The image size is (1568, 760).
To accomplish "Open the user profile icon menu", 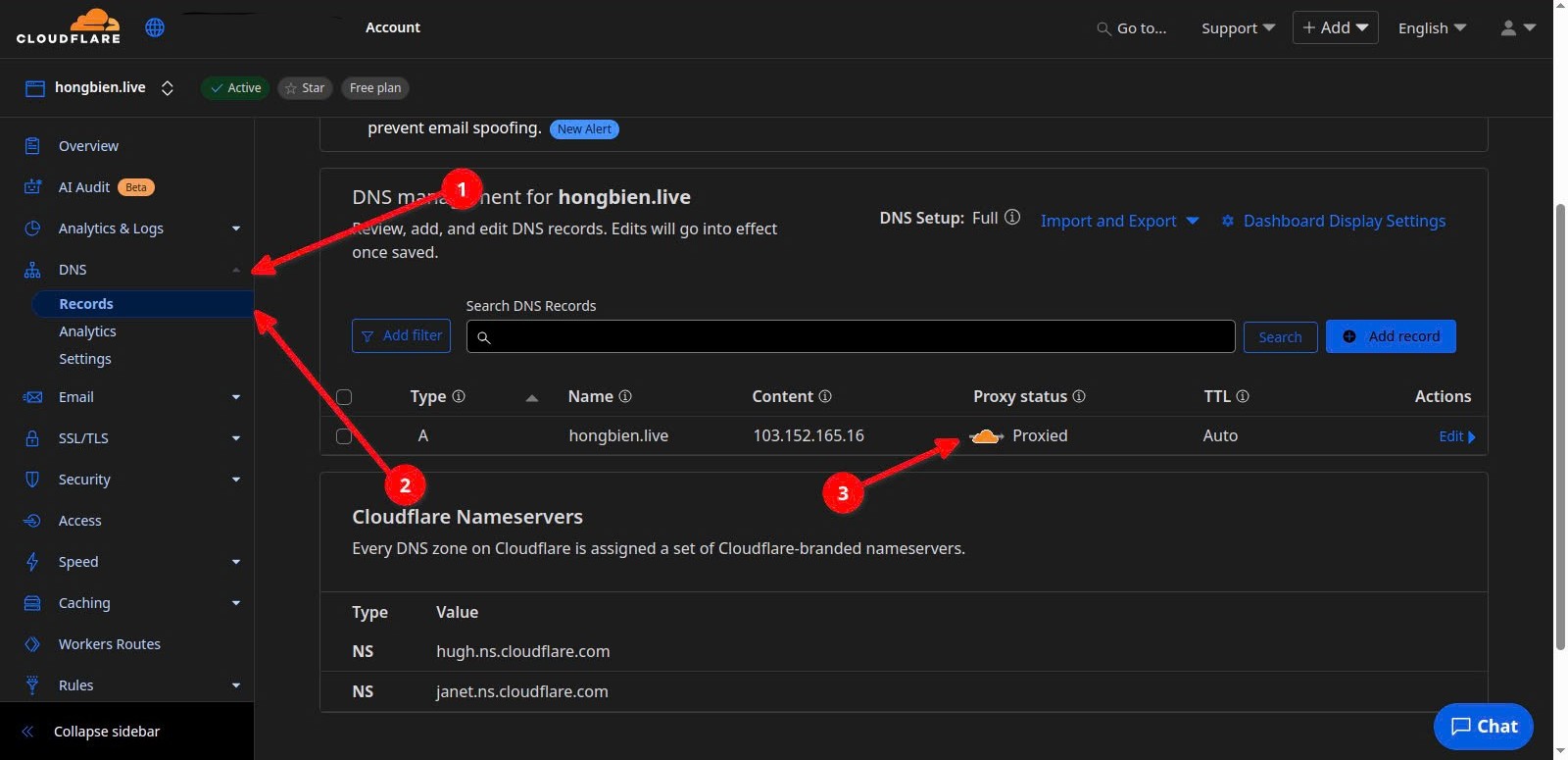I will [1518, 28].
